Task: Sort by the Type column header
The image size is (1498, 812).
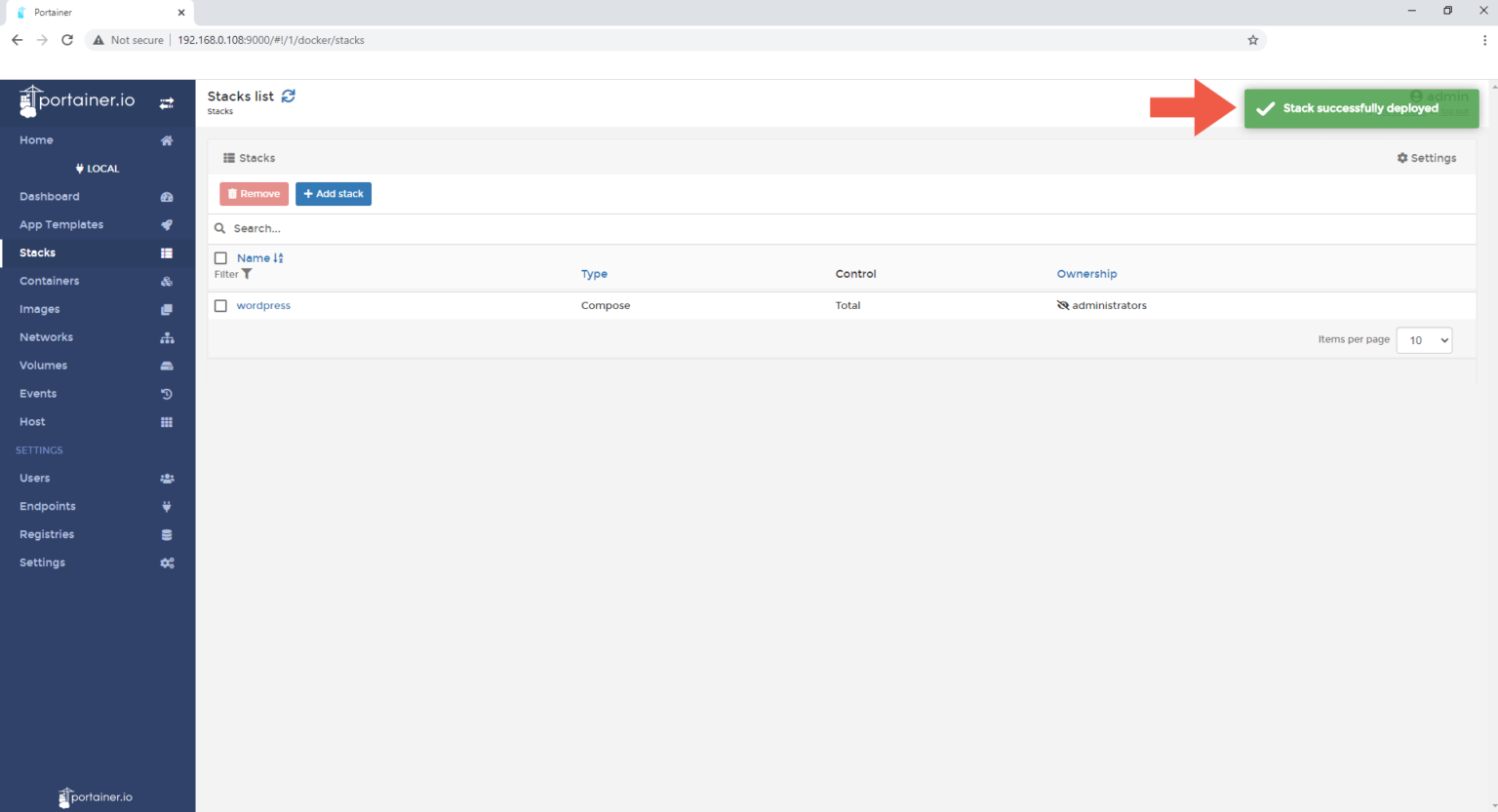Action: coord(594,274)
